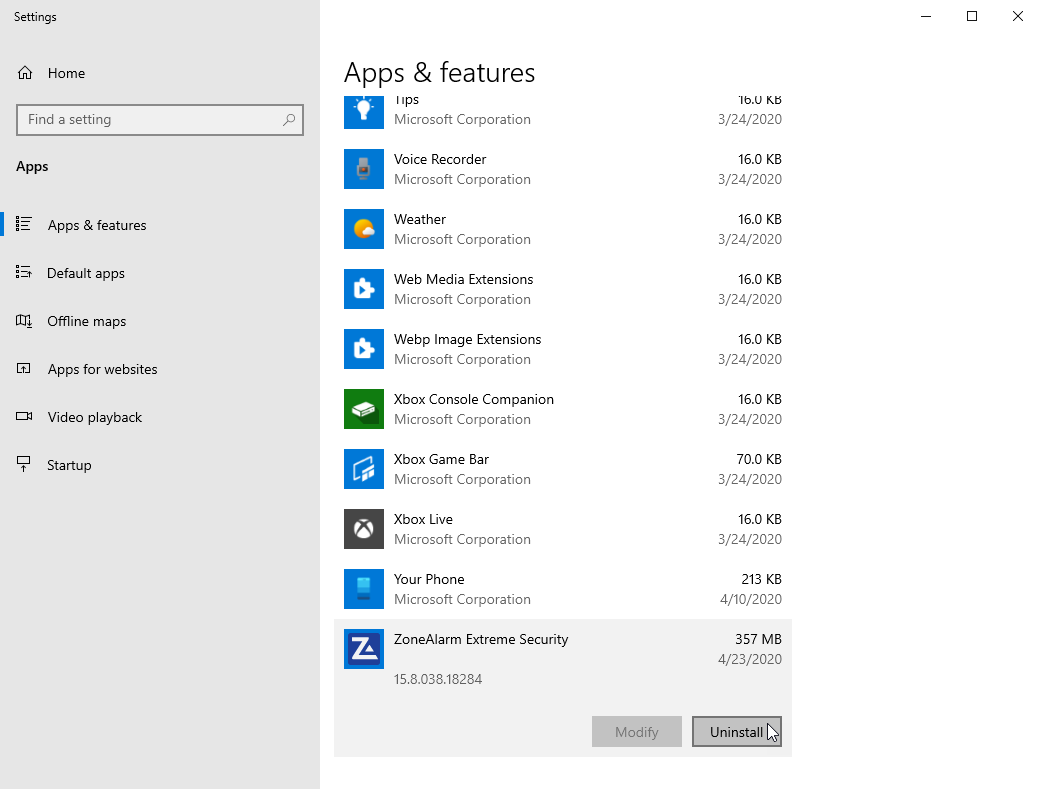Click the Uninstall button for ZoneAlarm
This screenshot has width=1041, height=789.
coord(736,731)
